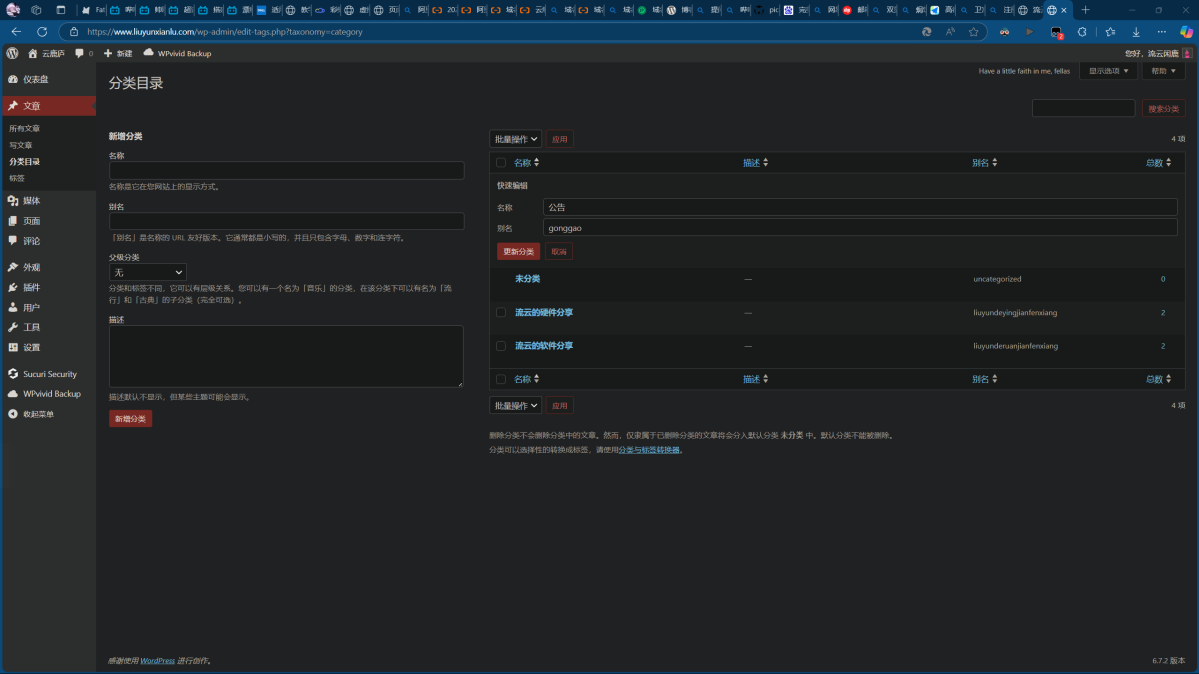Click the category search input field

pyautogui.click(x=1083, y=108)
